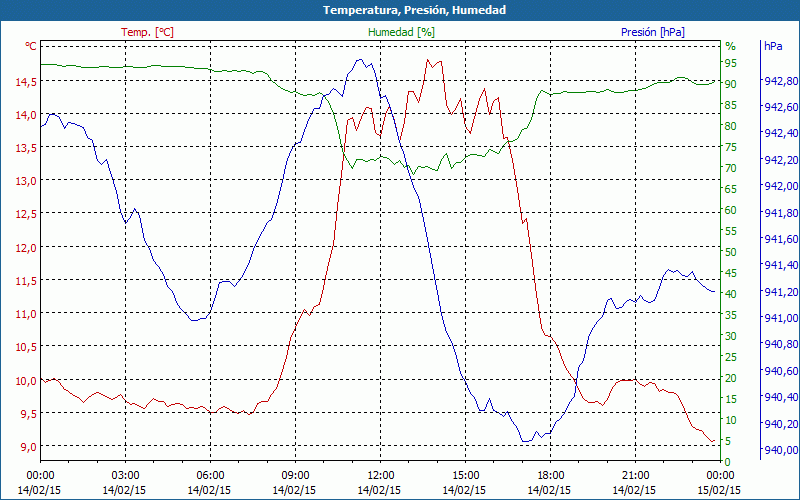The image size is (800, 500).
Task: Click the 940,40 pressure axis value
Action: coord(779,397)
